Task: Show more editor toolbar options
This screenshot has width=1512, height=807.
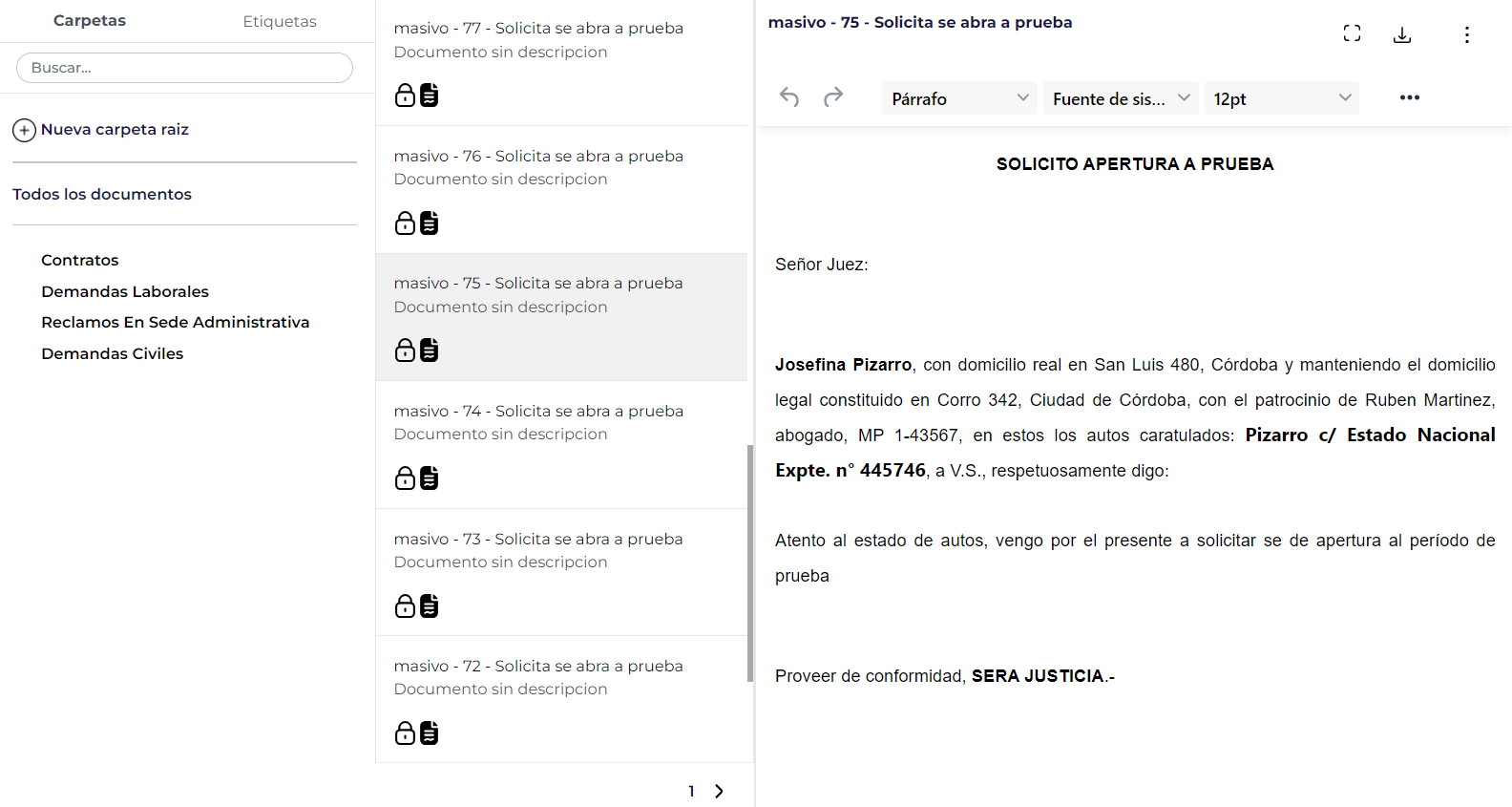Action: 1410,97
